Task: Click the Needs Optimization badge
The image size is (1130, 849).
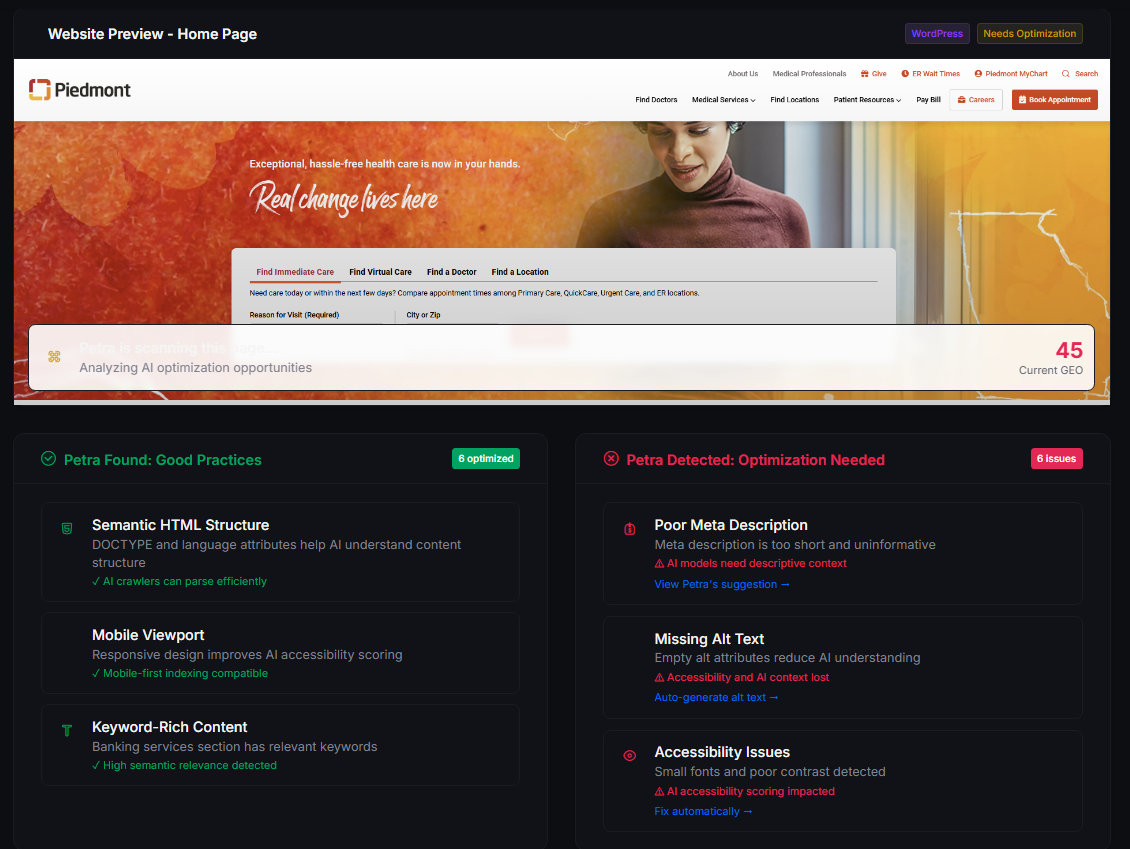Action: click(x=1029, y=33)
